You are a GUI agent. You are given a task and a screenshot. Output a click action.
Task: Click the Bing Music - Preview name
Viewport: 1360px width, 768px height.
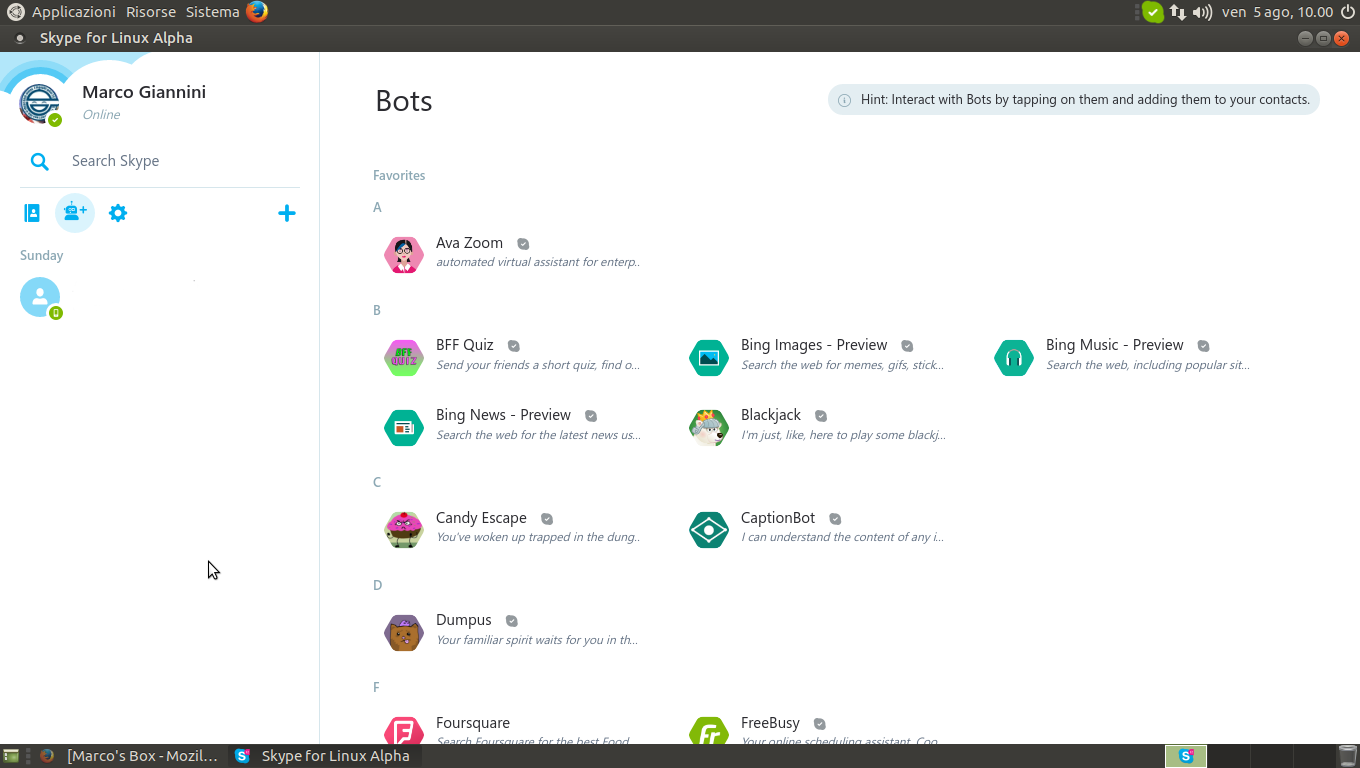pyautogui.click(x=1115, y=345)
